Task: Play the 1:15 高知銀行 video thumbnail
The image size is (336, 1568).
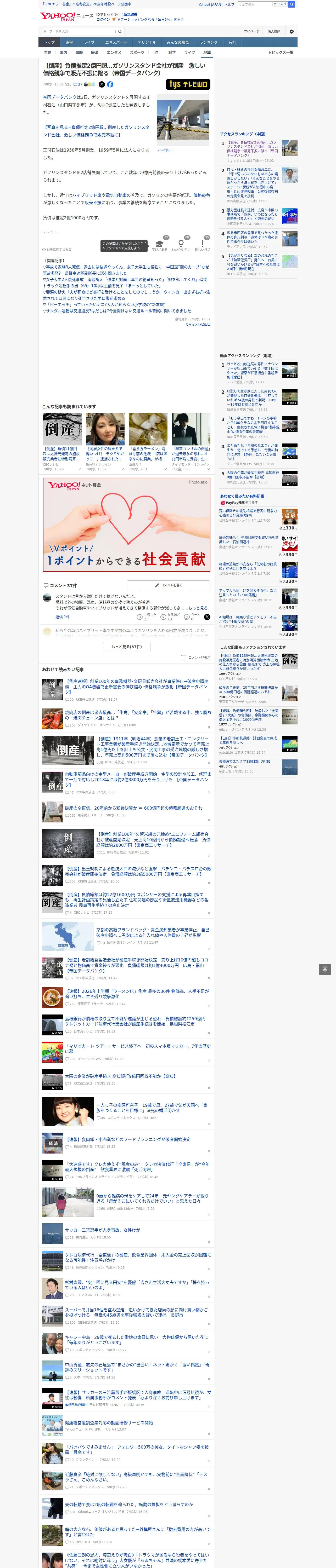Action: tap(290, 479)
